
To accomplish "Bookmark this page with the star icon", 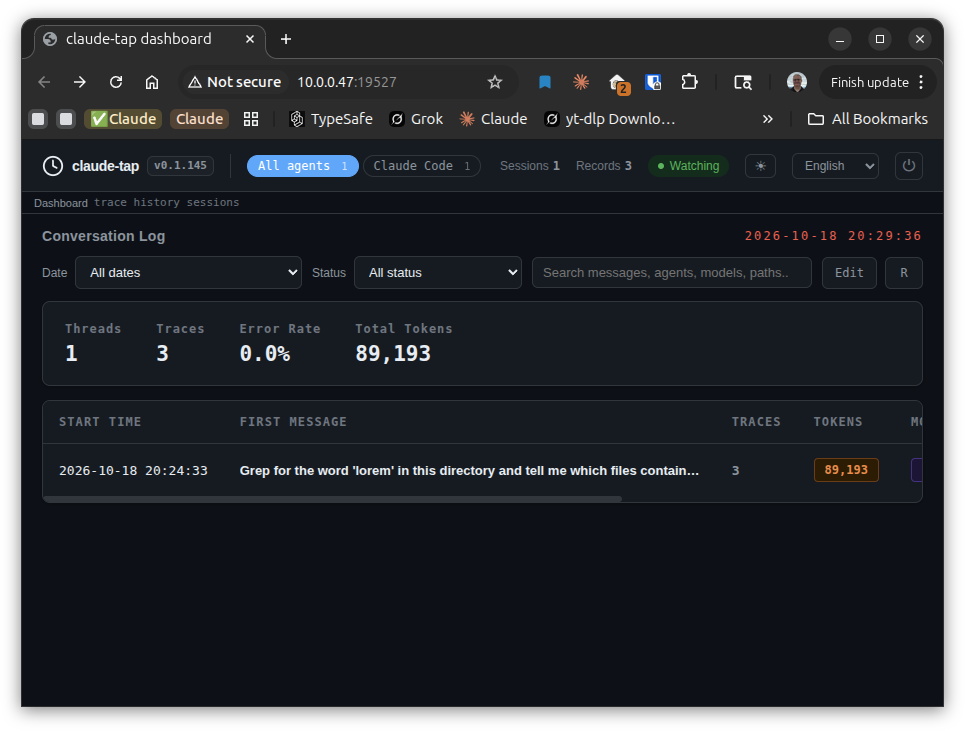I will [495, 82].
